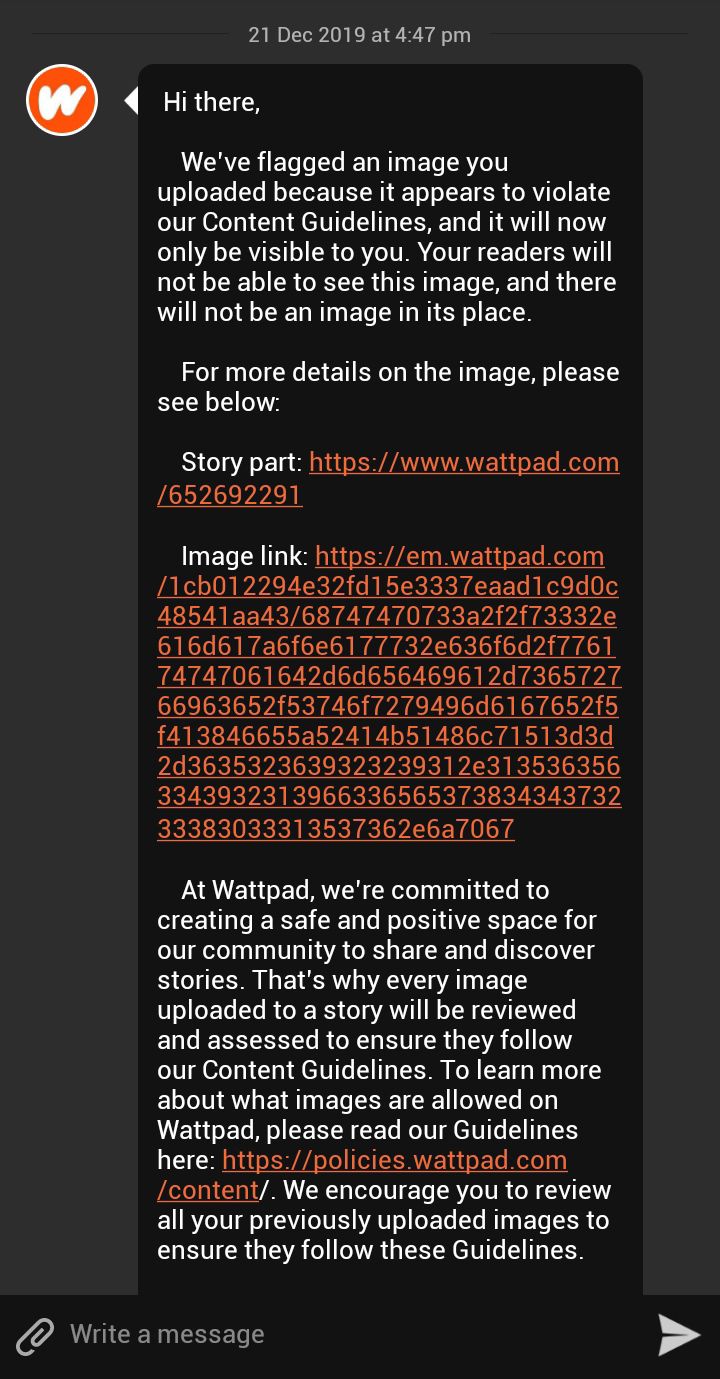Tap link line starting with /1cb012294e32

point(387,586)
